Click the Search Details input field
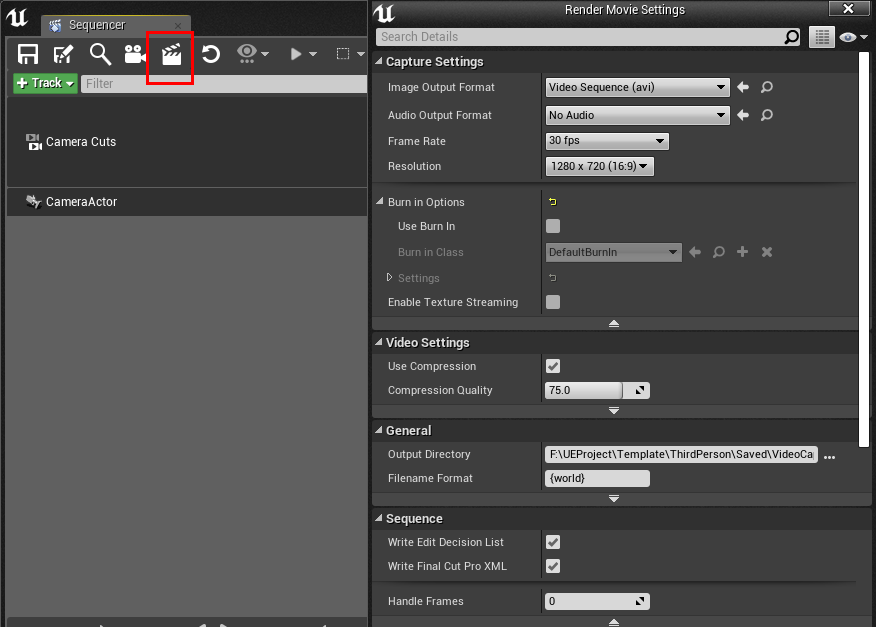Image resolution: width=876 pixels, height=627 pixels. tap(580, 36)
